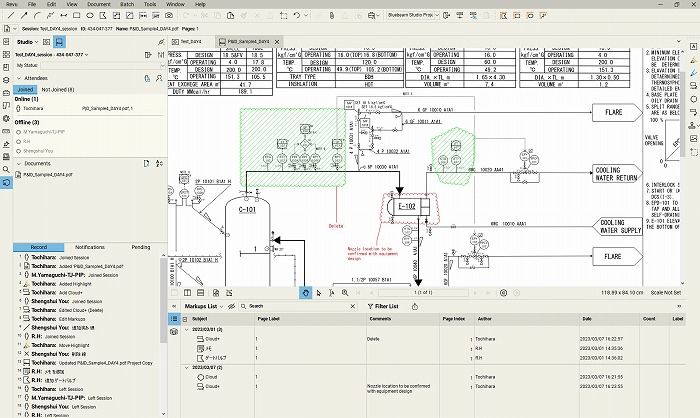This screenshot has height=418, width=700.
Task: Collapse the Attendees section
Action: pos(19,78)
